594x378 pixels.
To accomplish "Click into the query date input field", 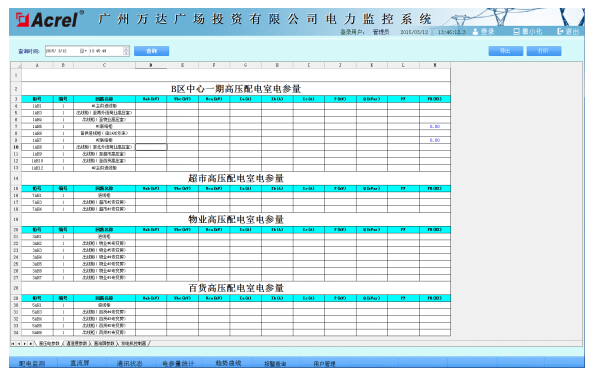I will (x=62, y=51).
